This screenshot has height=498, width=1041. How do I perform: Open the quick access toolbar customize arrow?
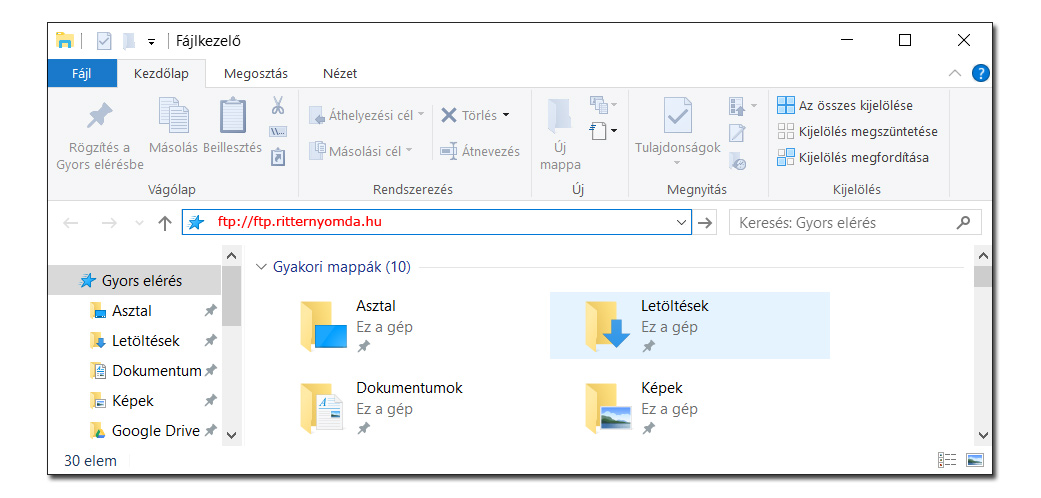click(151, 42)
